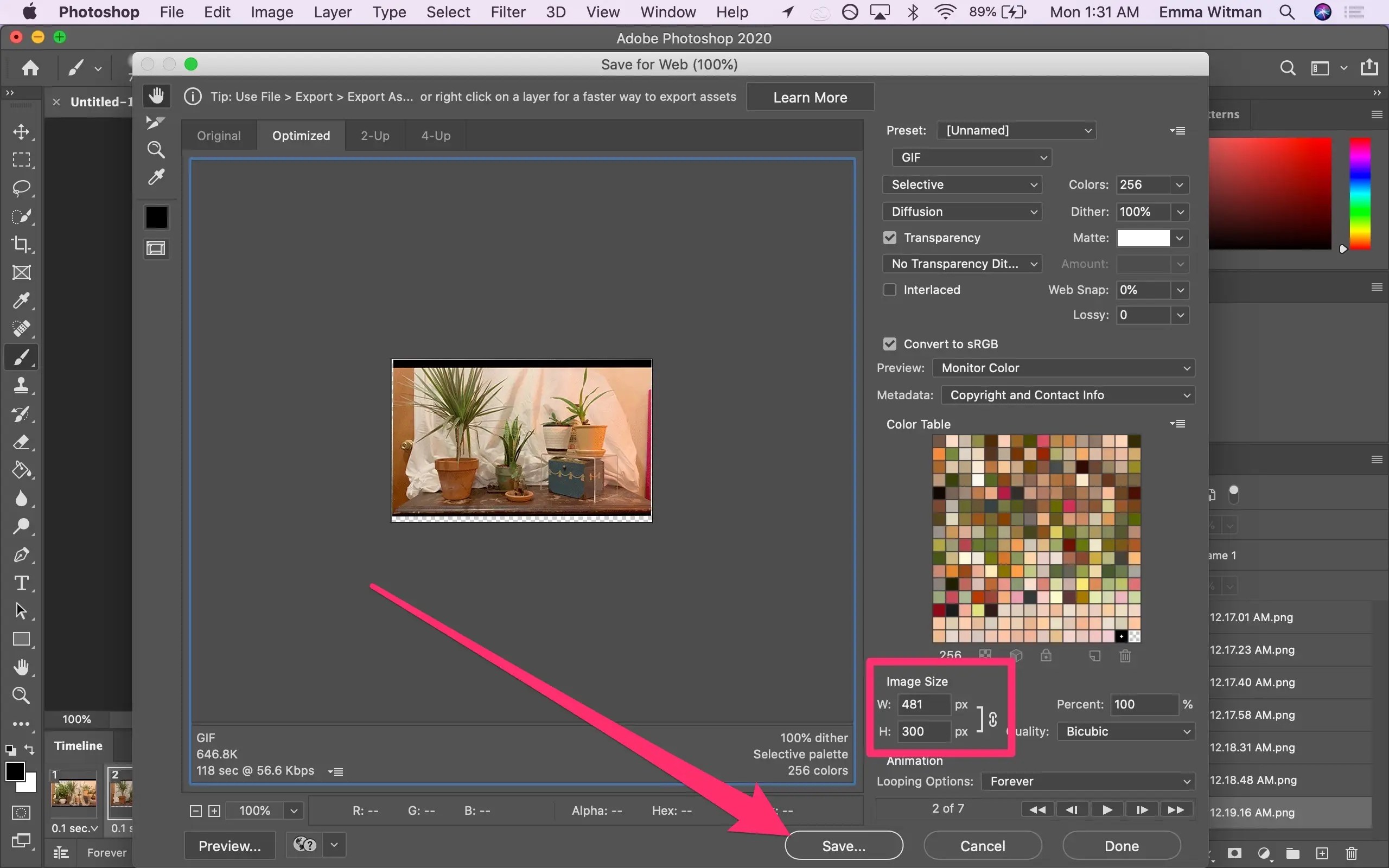This screenshot has width=1389, height=868.
Task: Select the Eraser tool
Action: 21,442
